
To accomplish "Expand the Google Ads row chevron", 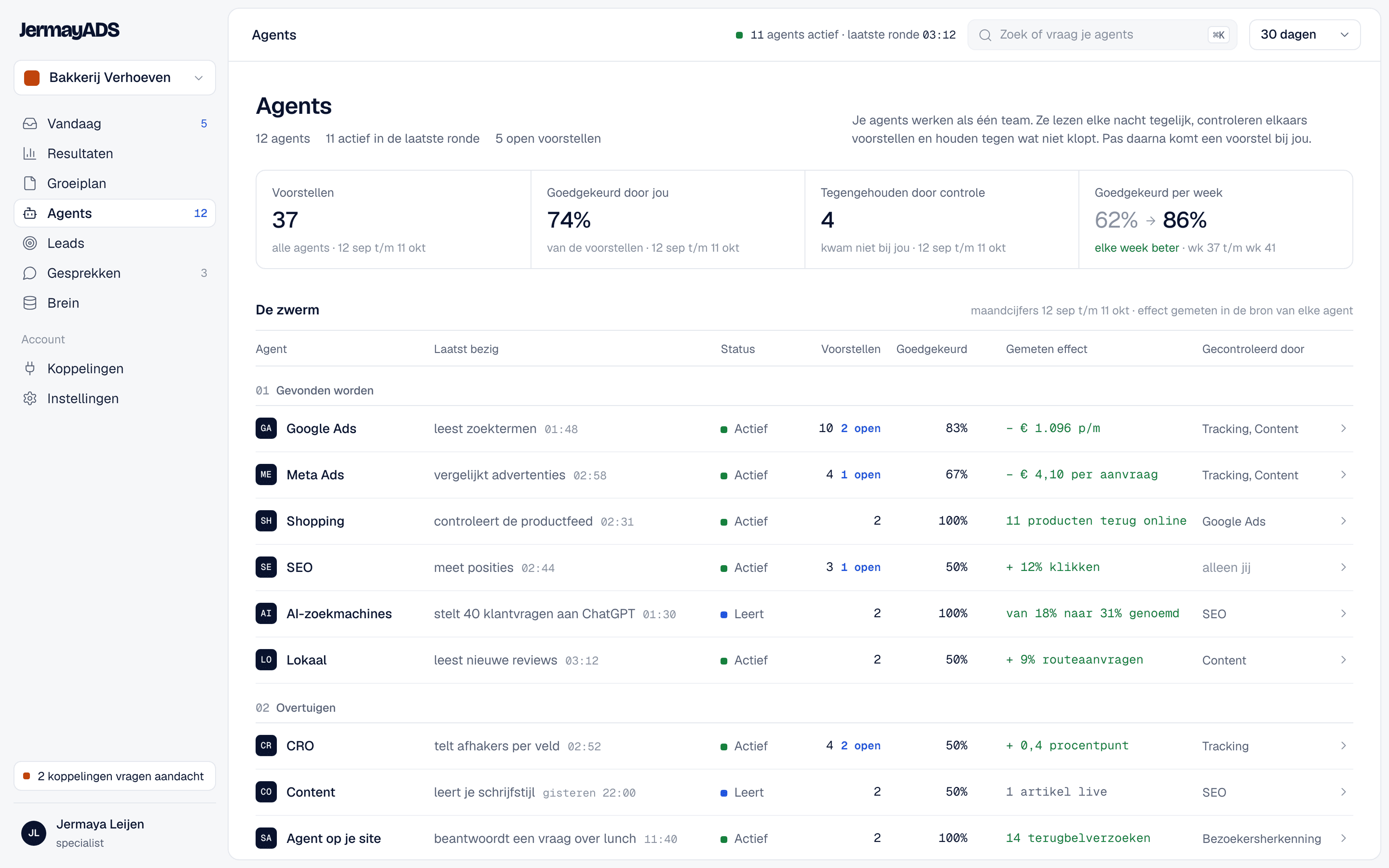I will [x=1343, y=428].
